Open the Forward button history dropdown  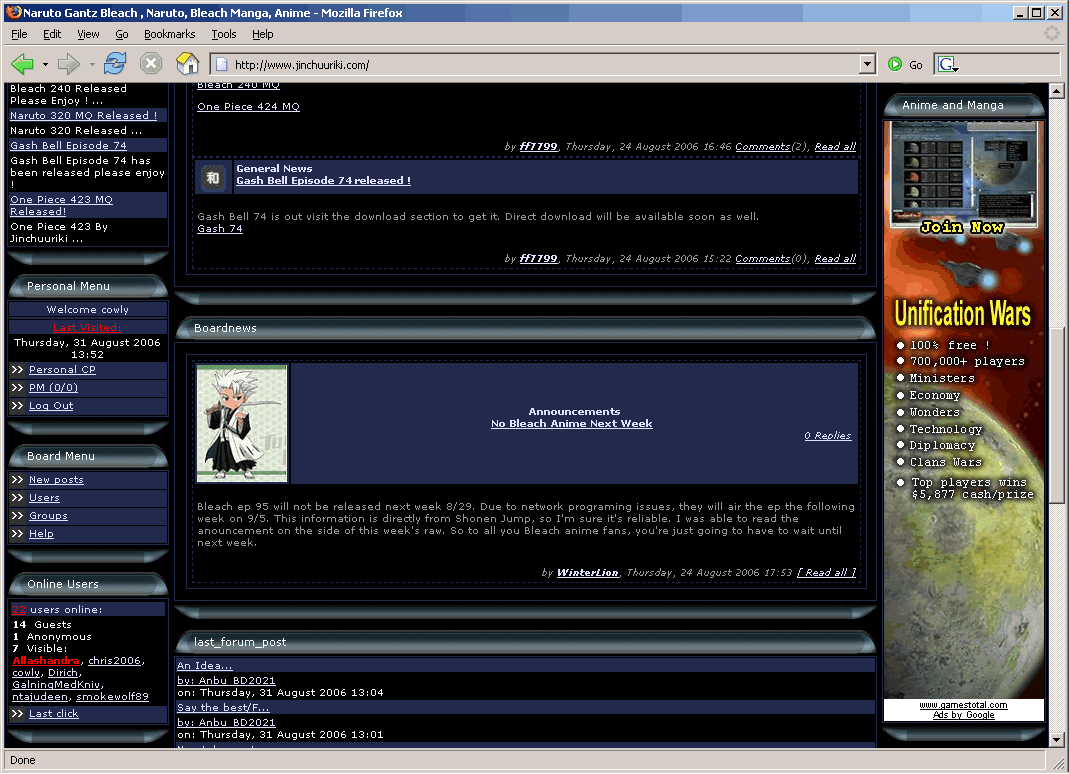92,65
